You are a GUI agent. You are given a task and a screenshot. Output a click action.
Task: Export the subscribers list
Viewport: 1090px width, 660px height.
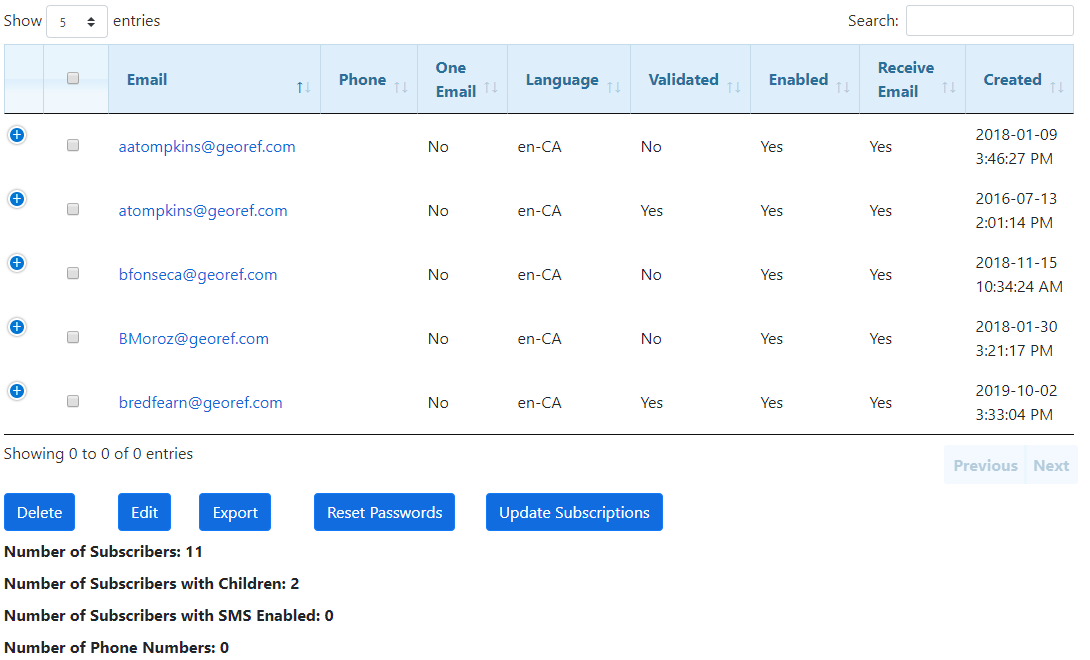[235, 512]
